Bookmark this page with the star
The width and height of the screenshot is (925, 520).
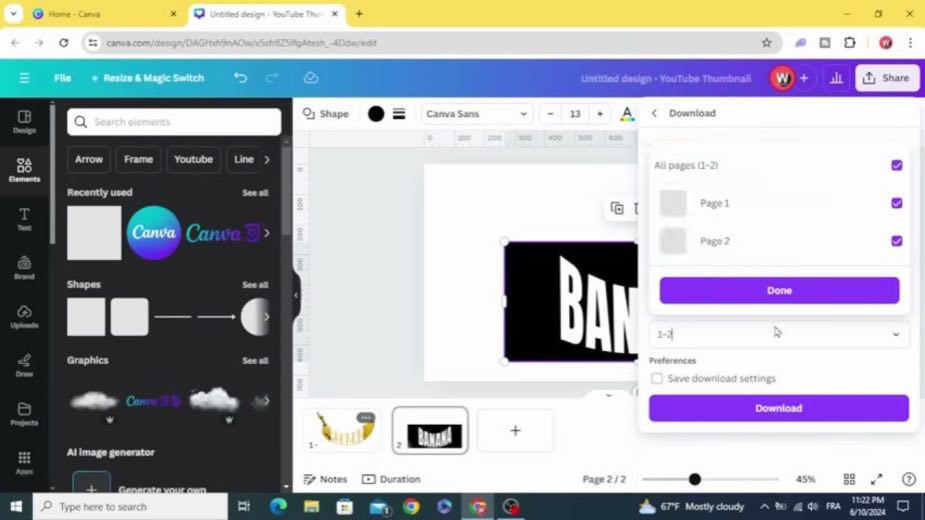766,42
